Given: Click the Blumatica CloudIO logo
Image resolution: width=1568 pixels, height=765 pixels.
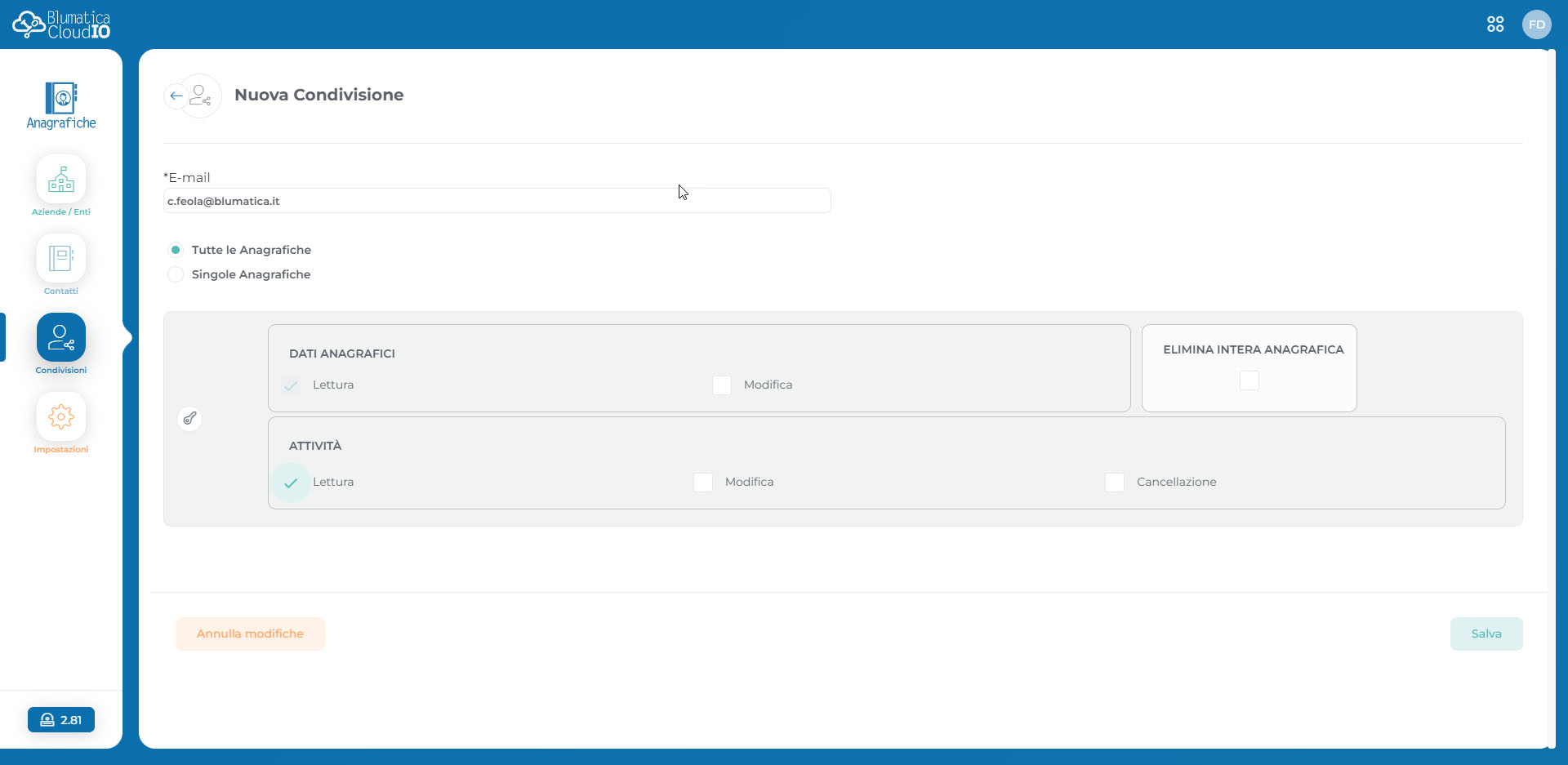Looking at the screenshot, I should click(61, 24).
